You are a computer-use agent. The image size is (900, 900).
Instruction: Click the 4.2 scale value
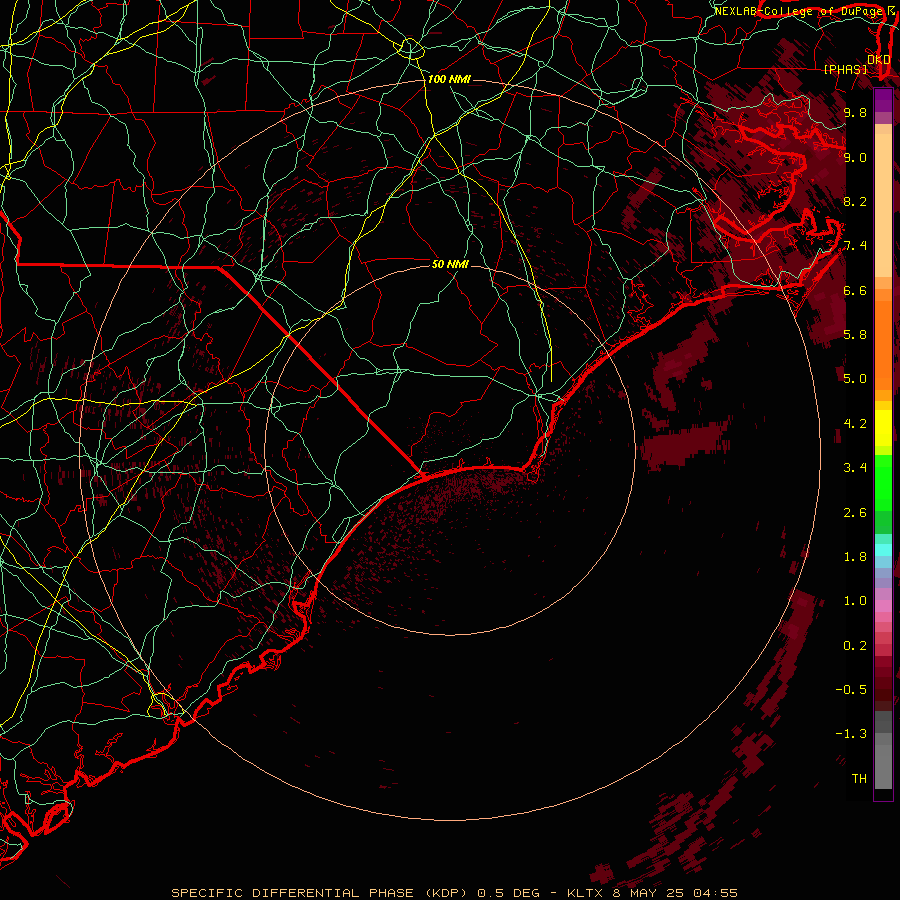click(855, 424)
